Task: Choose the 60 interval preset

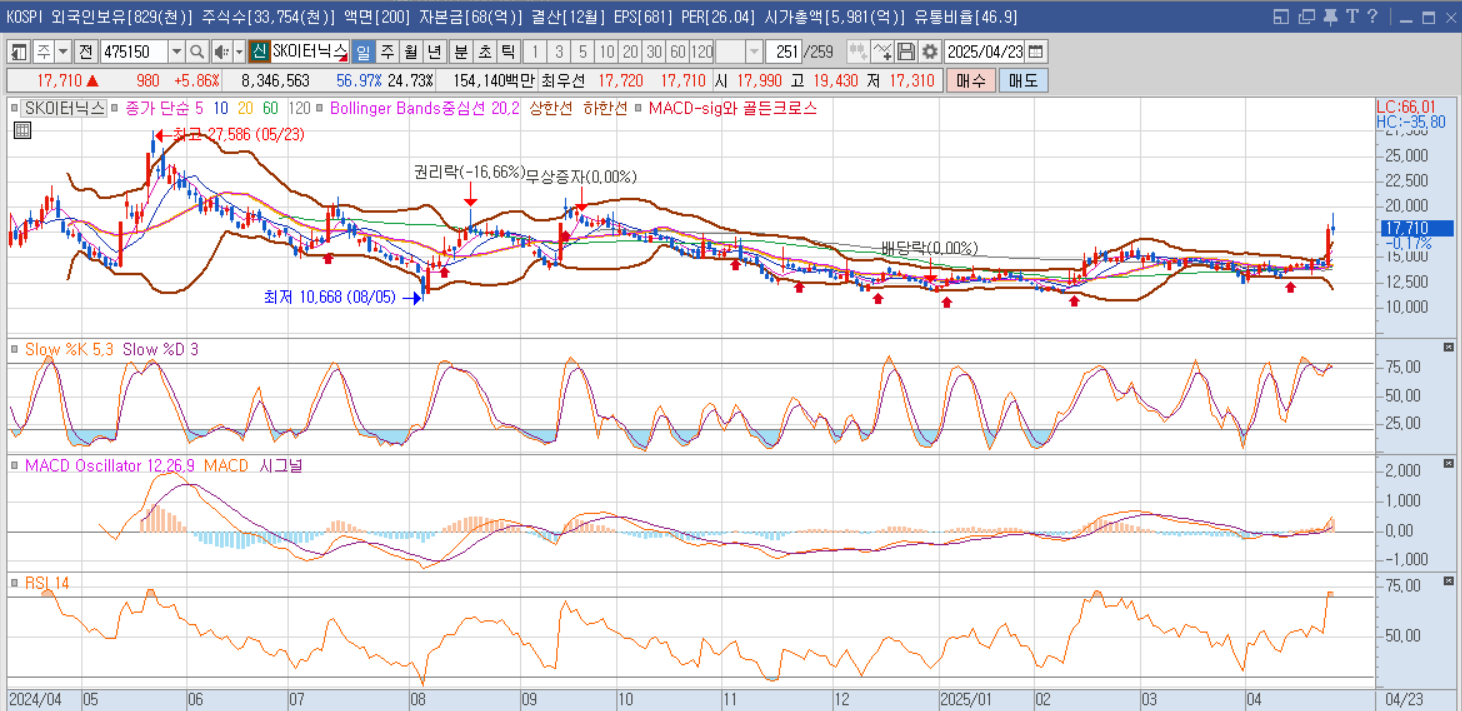Action: pyautogui.click(x=678, y=52)
